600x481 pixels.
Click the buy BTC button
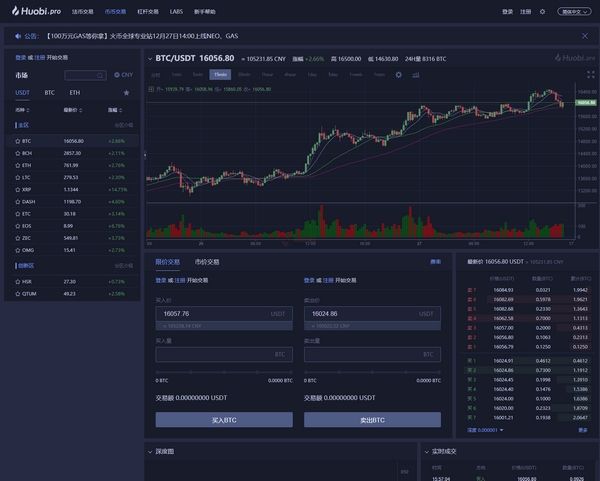tap(224, 420)
